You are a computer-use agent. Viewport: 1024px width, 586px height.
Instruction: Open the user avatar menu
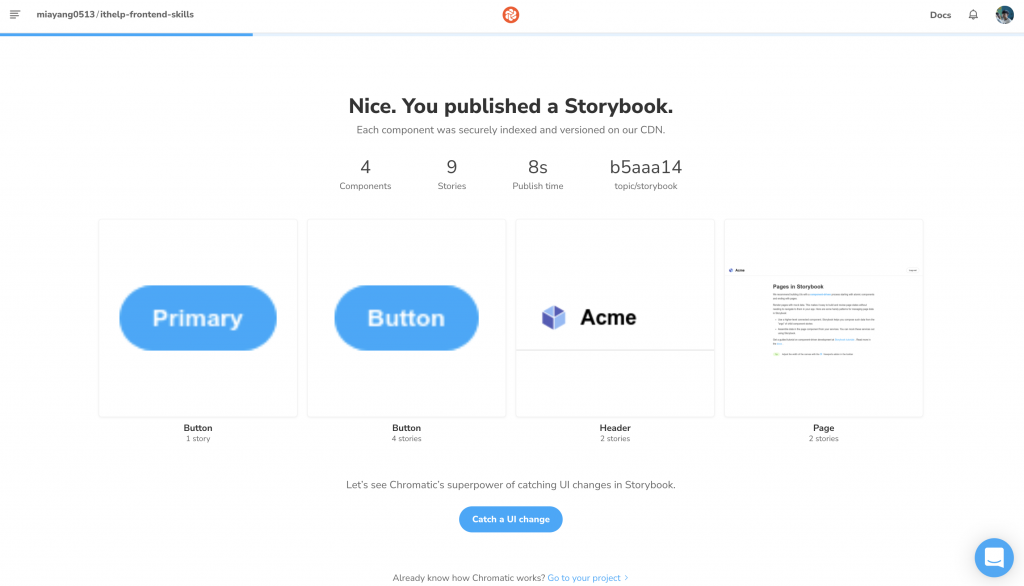(1004, 14)
